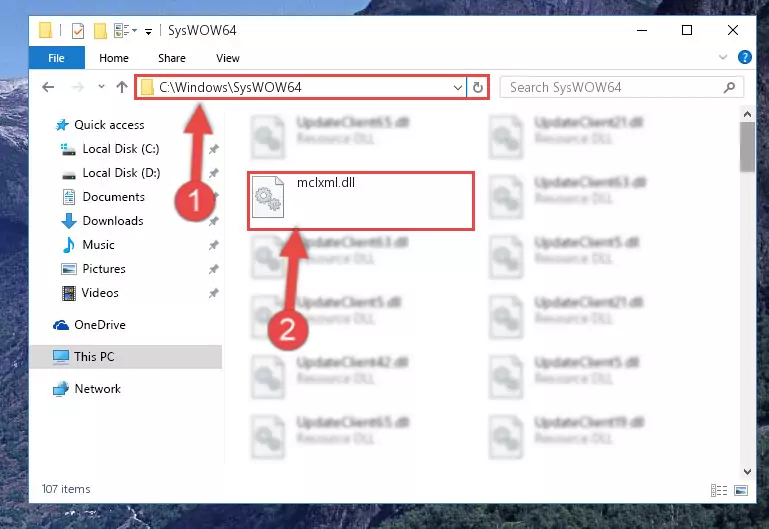This screenshot has height=529, width=769.
Task: Click the Search SysWOW64 box
Action: (x=621, y=87)
